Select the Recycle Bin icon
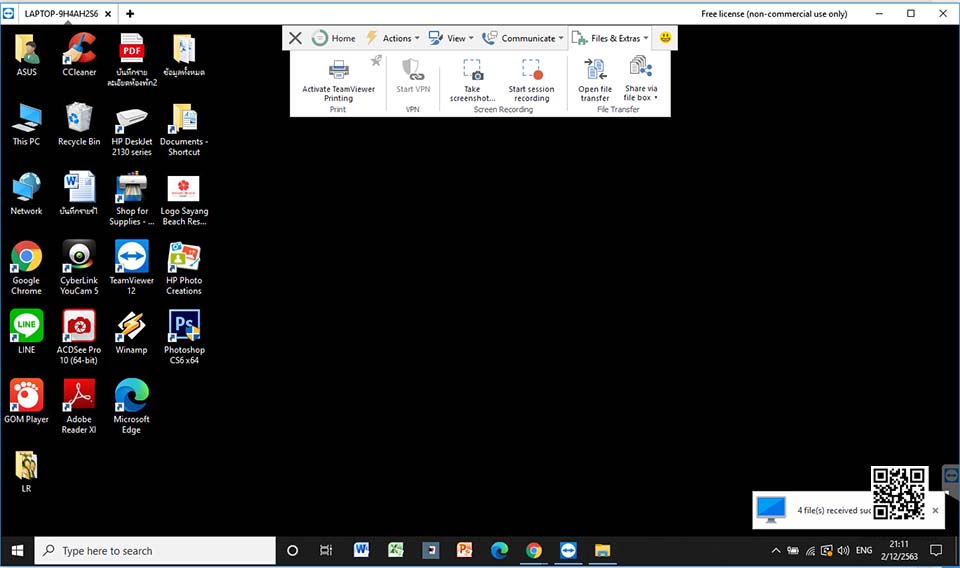The height and width of the screenshot is (568, 960). tap(79, 124)
